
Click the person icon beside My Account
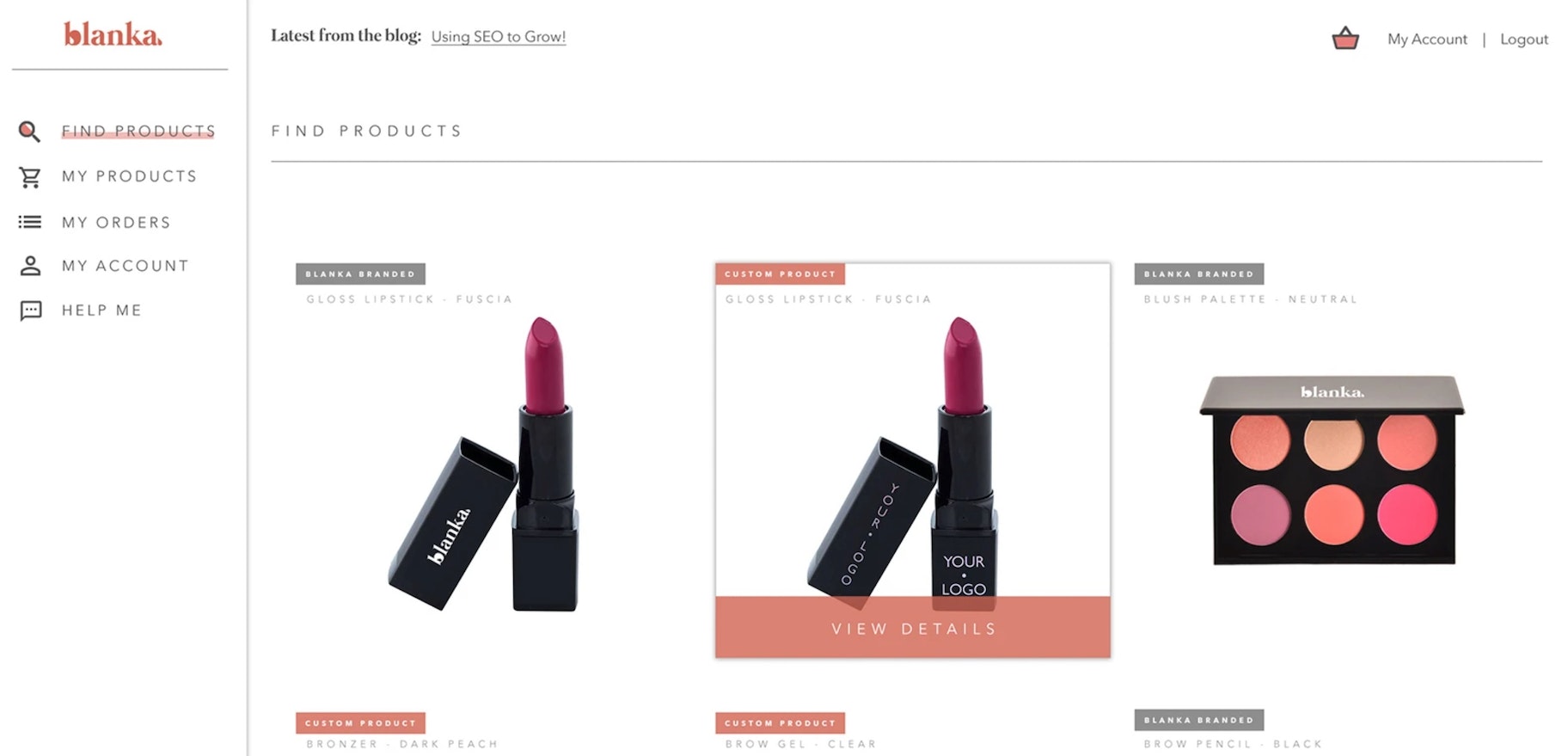click(30, 266)
